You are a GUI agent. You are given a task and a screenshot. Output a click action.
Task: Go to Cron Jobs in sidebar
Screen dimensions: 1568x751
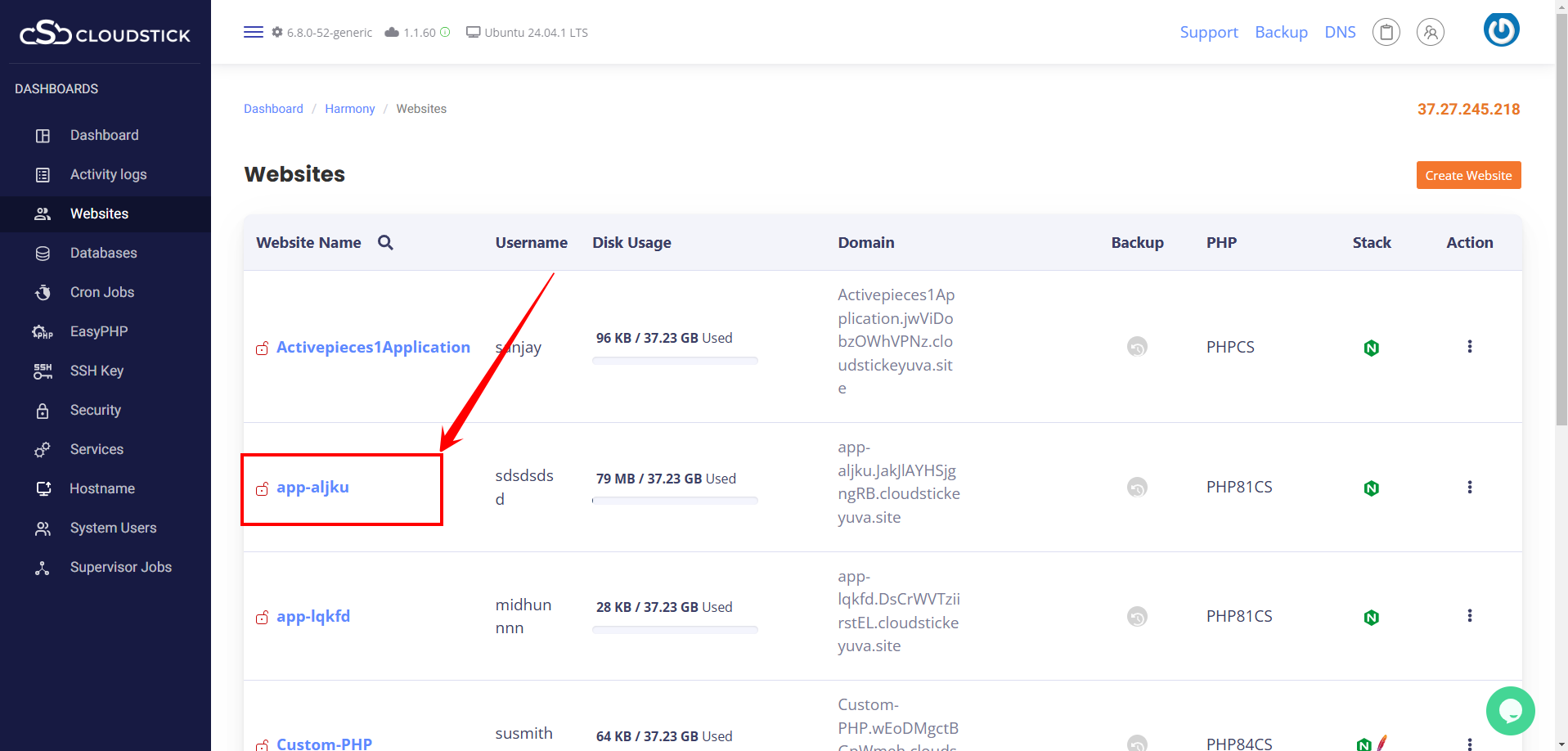click(x=102, y=293)
